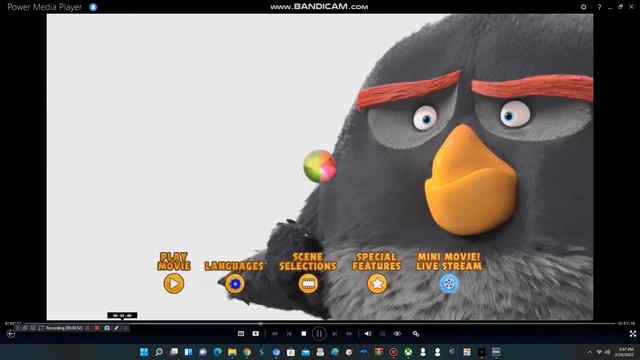Open the Special Features star icon
Viewport: 640px width, 360px height.
tap(377, 283)
